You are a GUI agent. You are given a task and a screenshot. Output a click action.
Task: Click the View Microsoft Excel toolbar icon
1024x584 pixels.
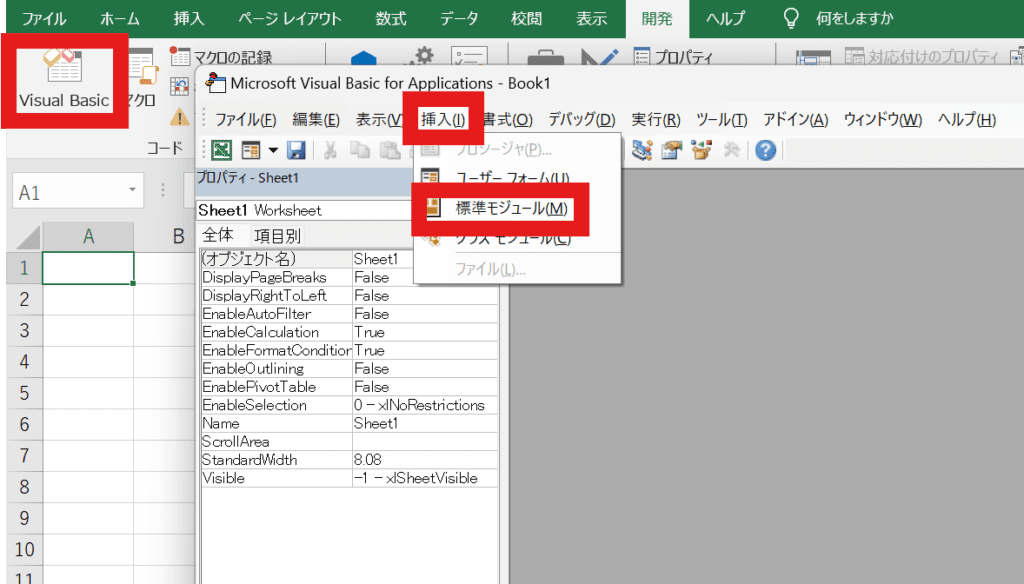pyautogui.click(x=222, y=150)
